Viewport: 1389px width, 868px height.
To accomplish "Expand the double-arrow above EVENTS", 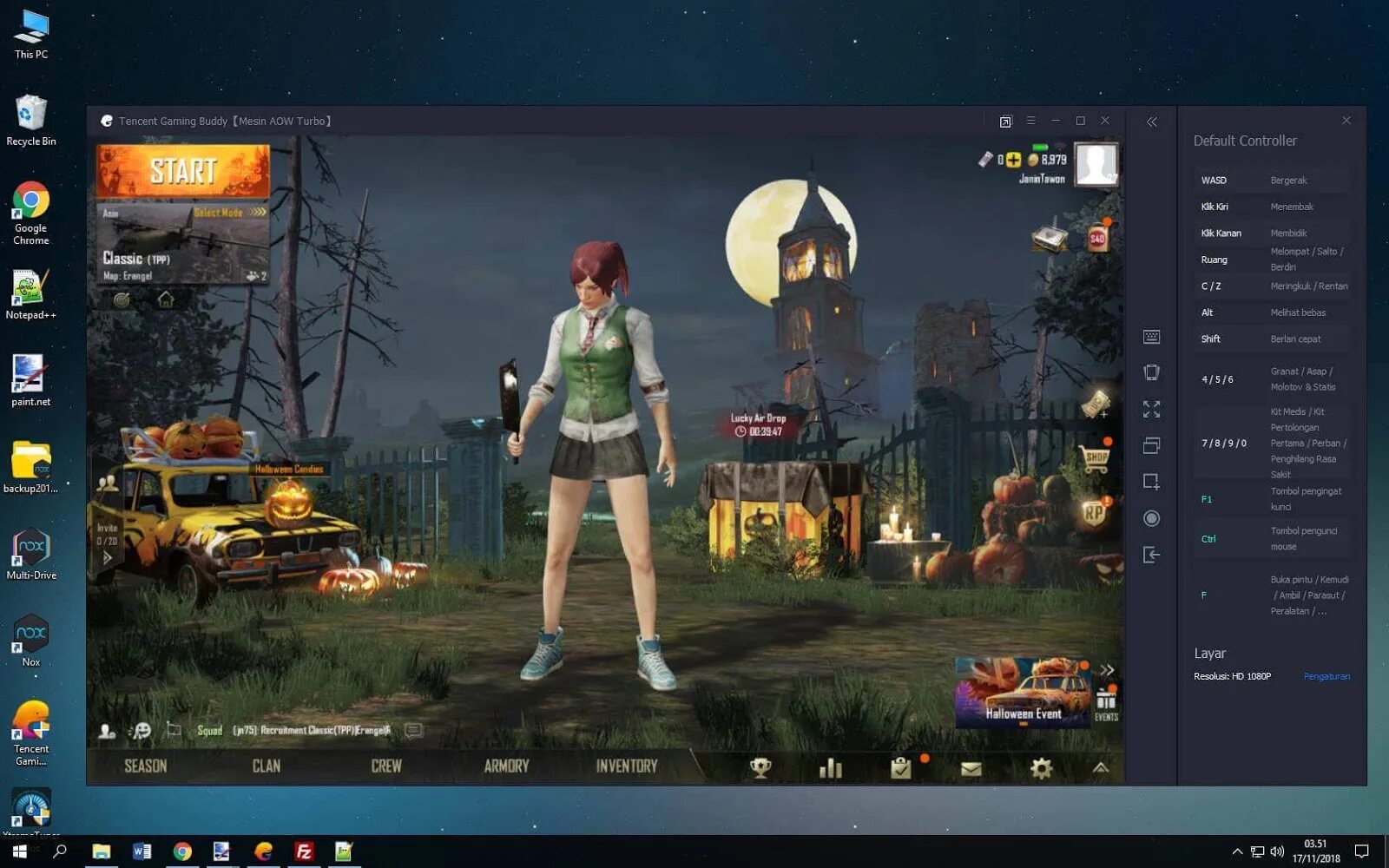I will pos(1107,670).
